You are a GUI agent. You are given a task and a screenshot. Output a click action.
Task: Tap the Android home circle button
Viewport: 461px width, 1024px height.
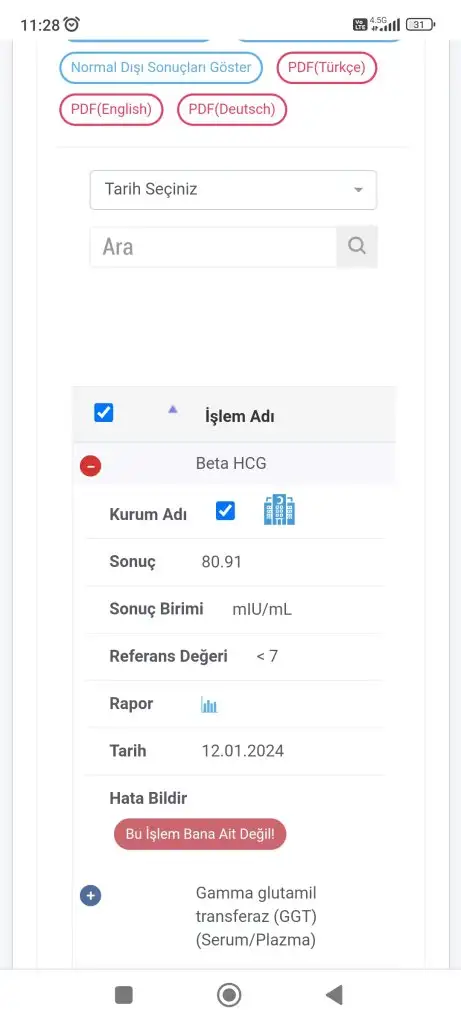click(x=229, y=995)
